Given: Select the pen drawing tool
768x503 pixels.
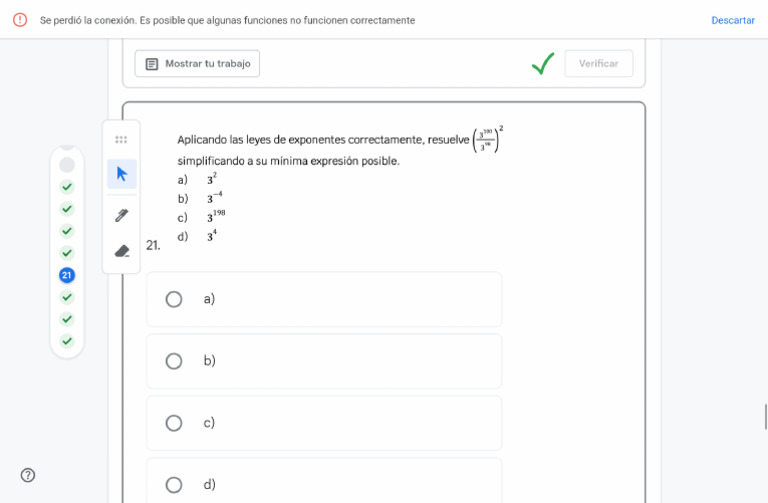Looking at the screenshot, I should click(x=122, y=214).
